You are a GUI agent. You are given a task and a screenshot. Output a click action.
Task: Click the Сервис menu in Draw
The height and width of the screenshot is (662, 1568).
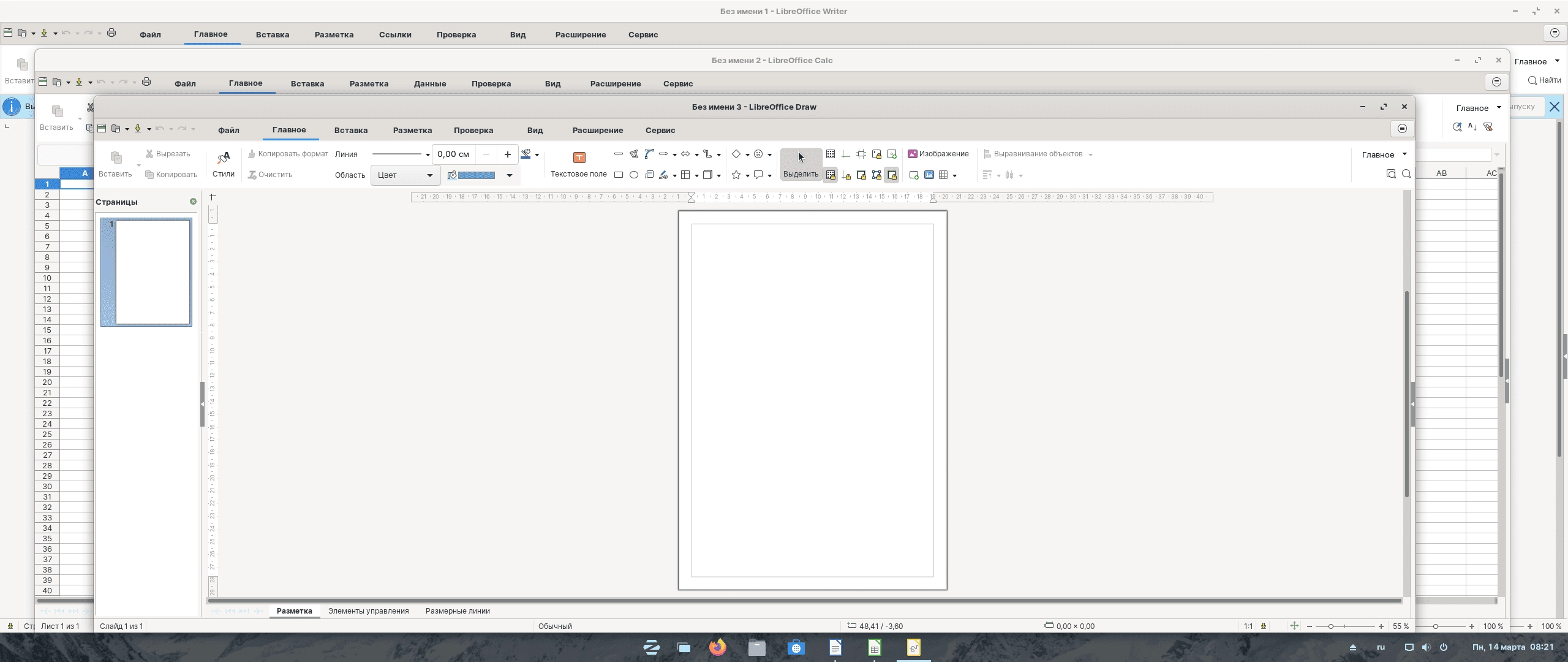(x=660, y=130)
